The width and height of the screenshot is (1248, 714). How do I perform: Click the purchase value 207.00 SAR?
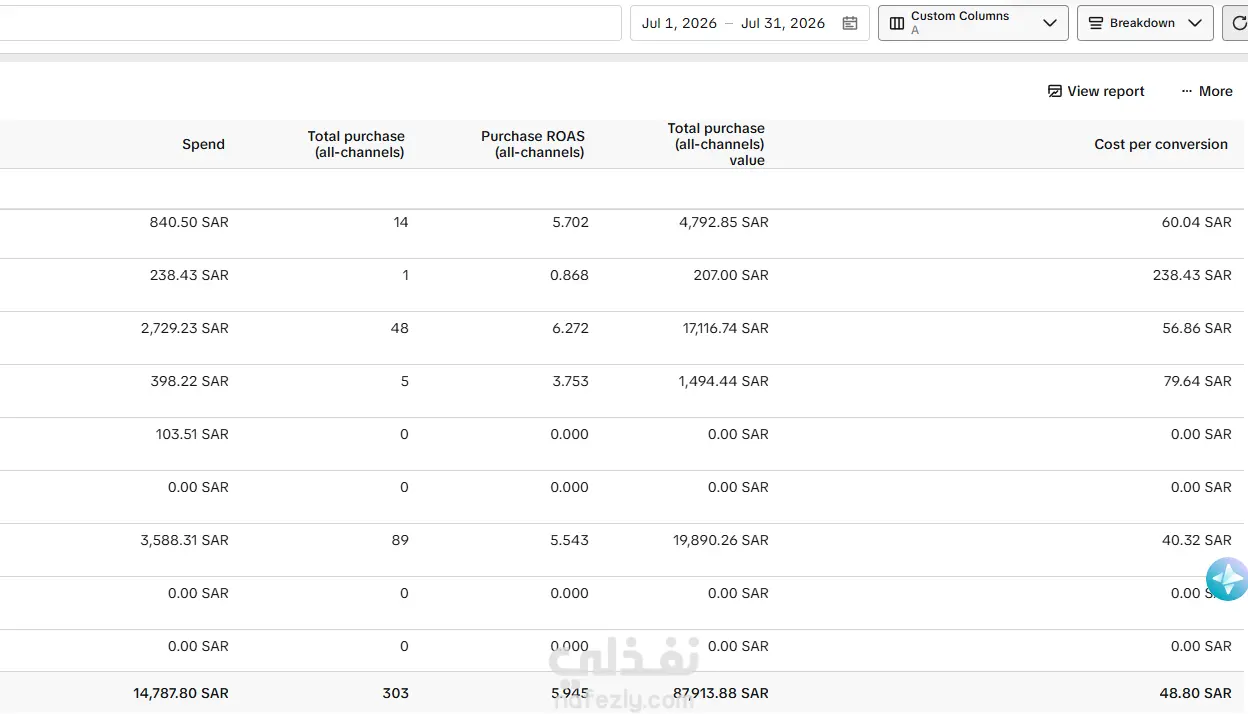click(x=731, y=275)
